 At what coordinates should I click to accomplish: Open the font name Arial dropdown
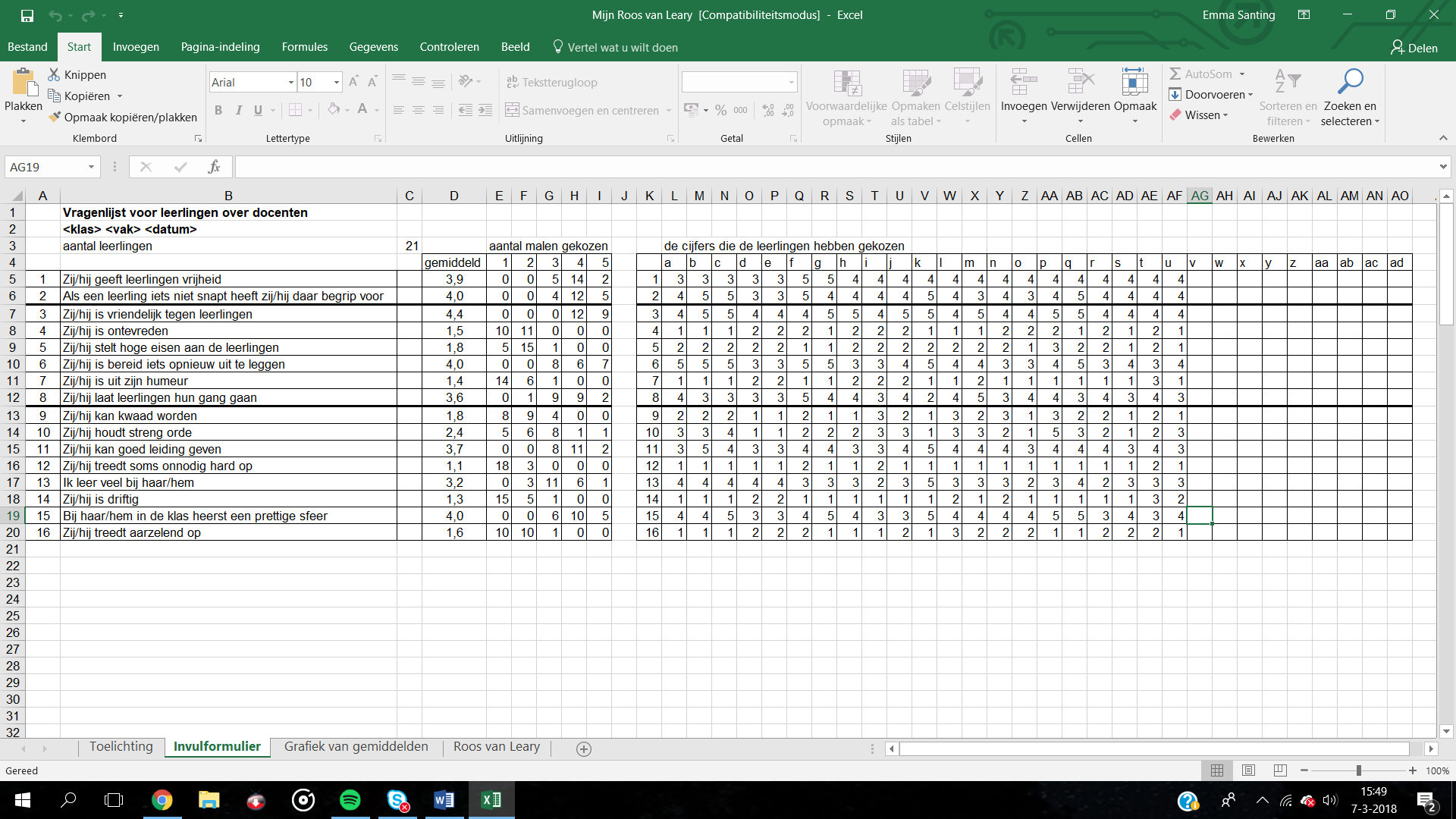tap(291, 82)
